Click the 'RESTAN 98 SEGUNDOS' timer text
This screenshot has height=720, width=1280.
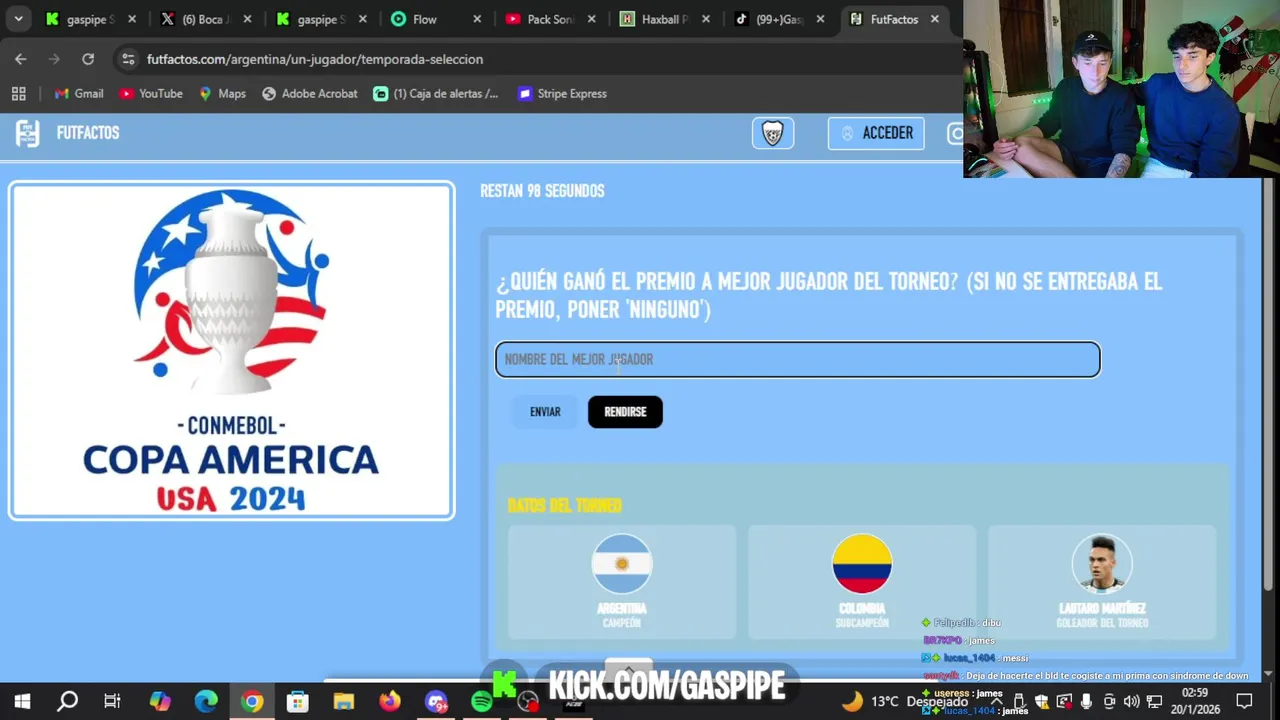coord(542,191)
